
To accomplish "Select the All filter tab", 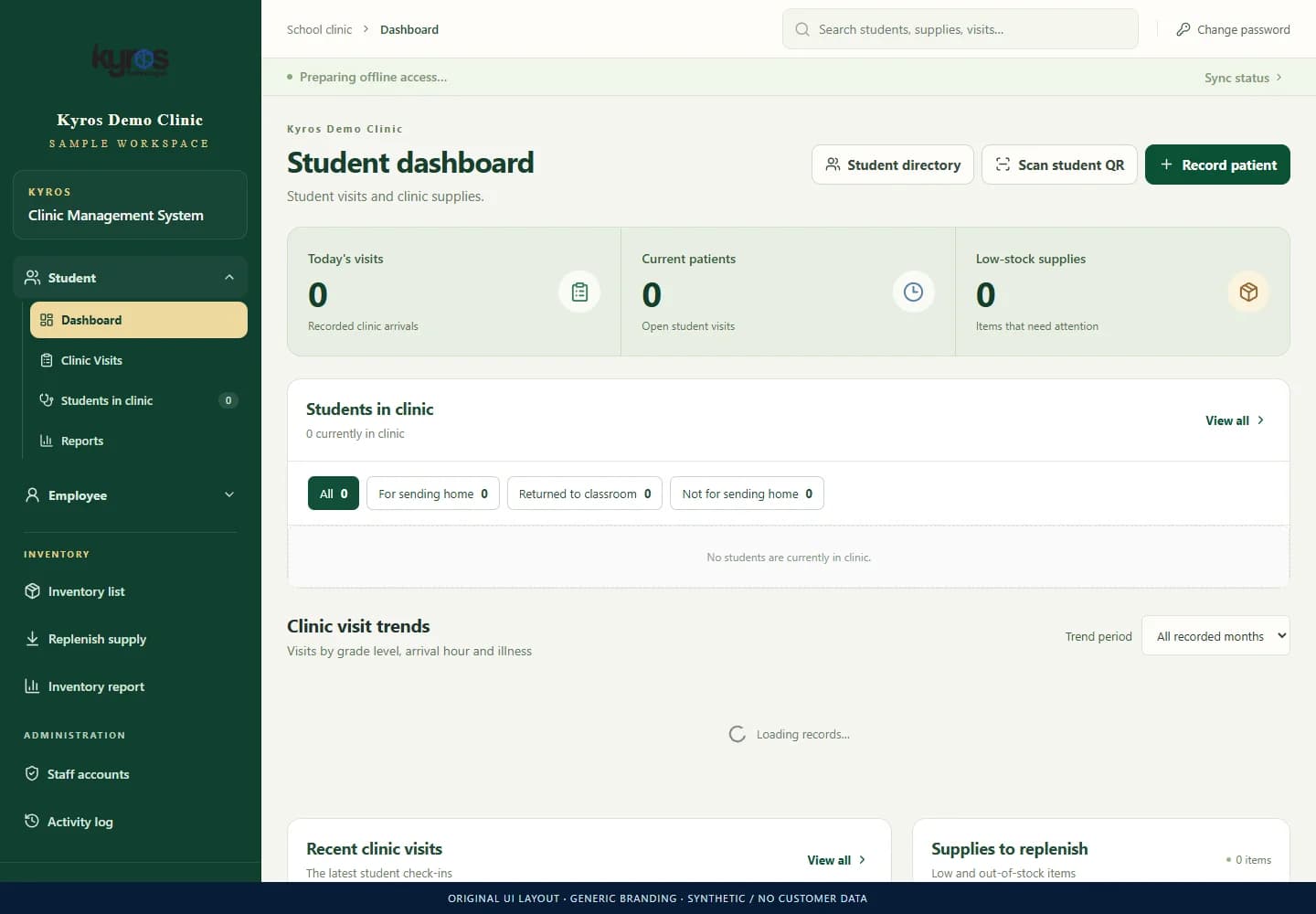I will [x=334, y=494].
